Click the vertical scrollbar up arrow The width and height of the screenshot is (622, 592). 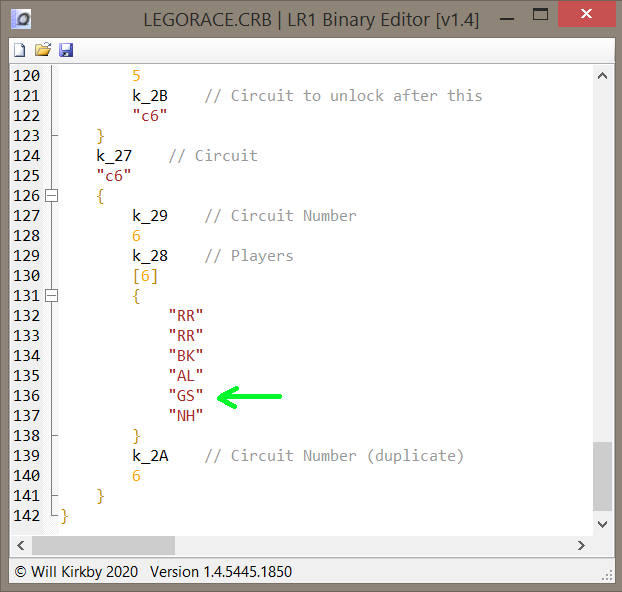[602, 76]
